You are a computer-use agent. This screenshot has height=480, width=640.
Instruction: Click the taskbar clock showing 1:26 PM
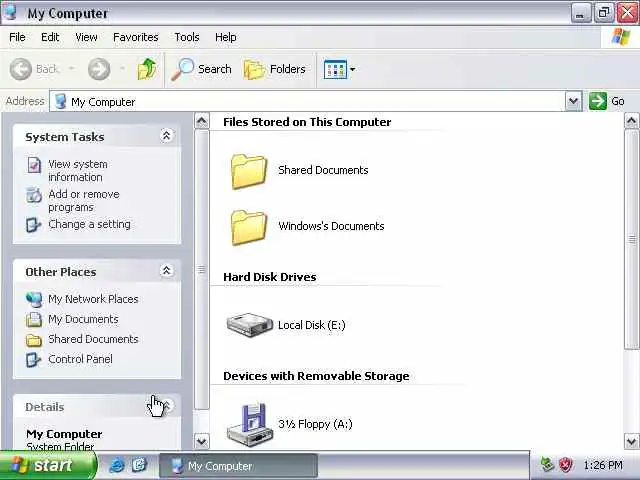[603, 465]
